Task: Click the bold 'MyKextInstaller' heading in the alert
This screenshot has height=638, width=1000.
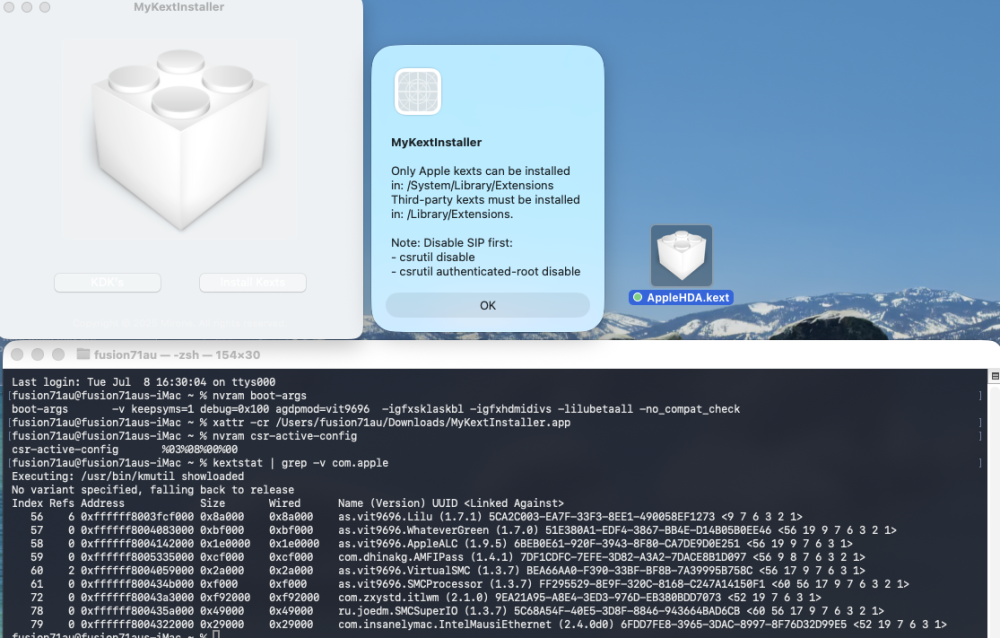Action: pos(436,142)
